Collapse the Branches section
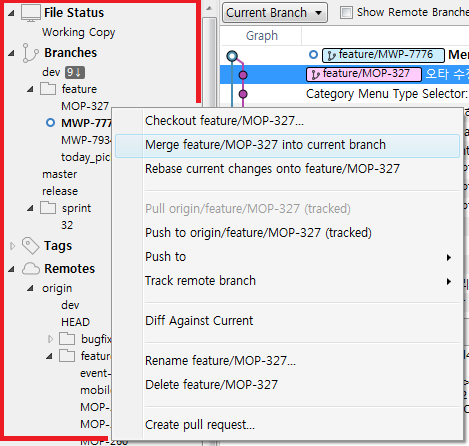The width and height of the screenshot is (469, 446). [x=12, y=53]
